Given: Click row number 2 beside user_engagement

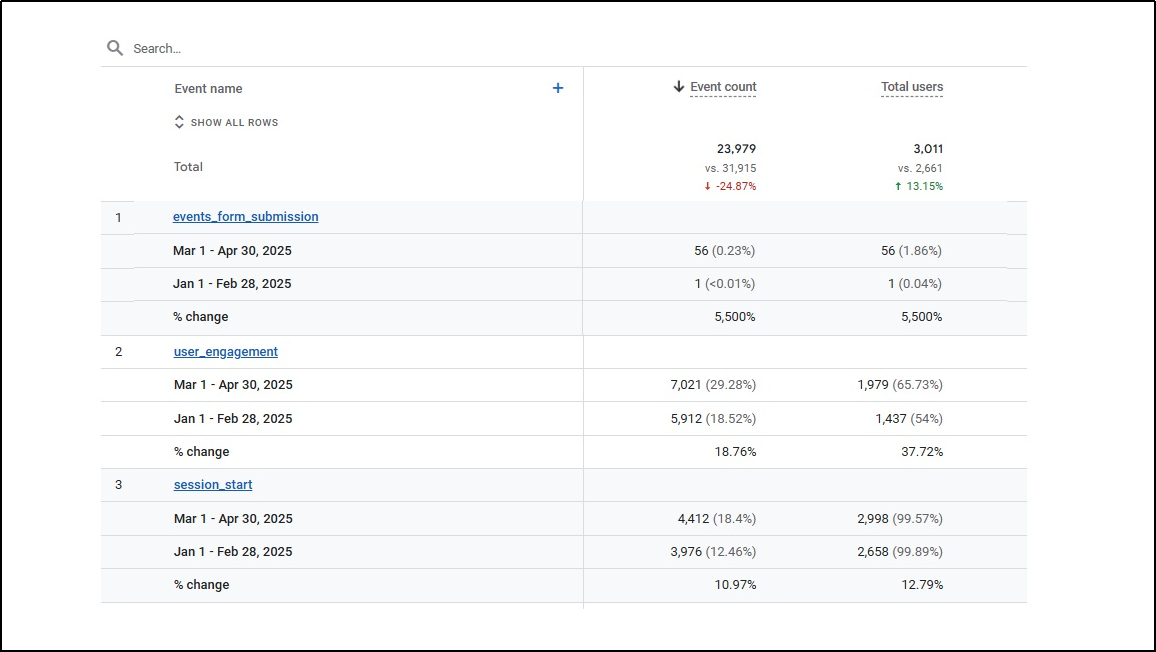Looking at the screenshot, I should pos(118,351).
